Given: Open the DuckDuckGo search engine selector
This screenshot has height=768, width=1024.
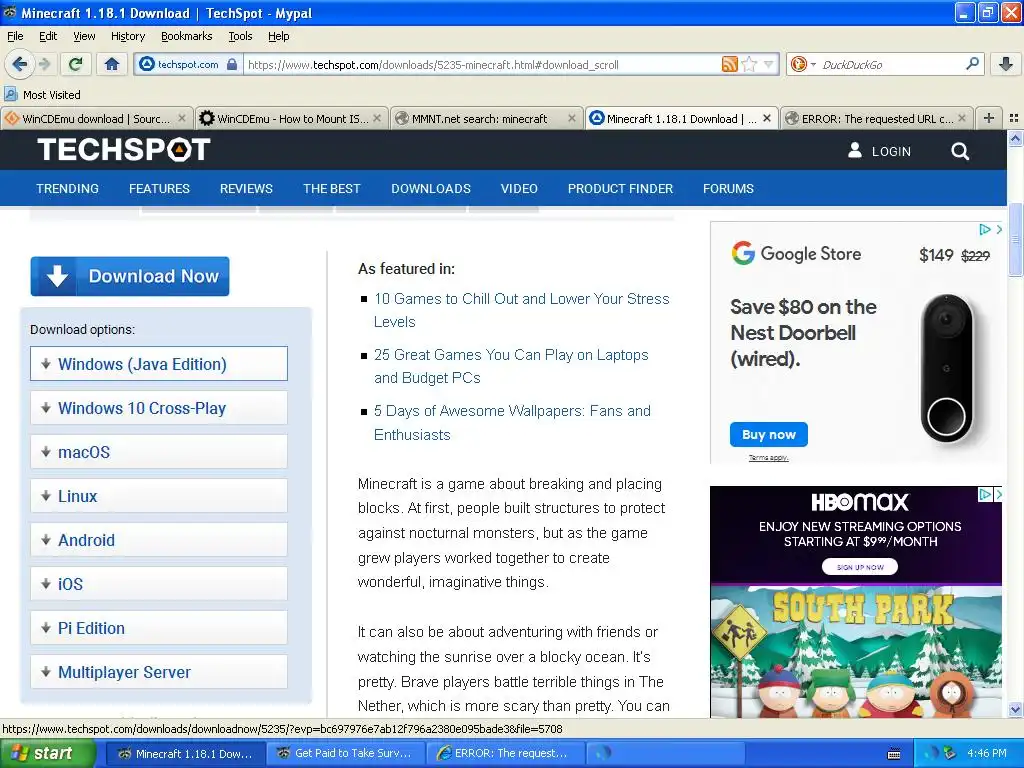Looking at the screenshot, I should [x=803, y=64].
